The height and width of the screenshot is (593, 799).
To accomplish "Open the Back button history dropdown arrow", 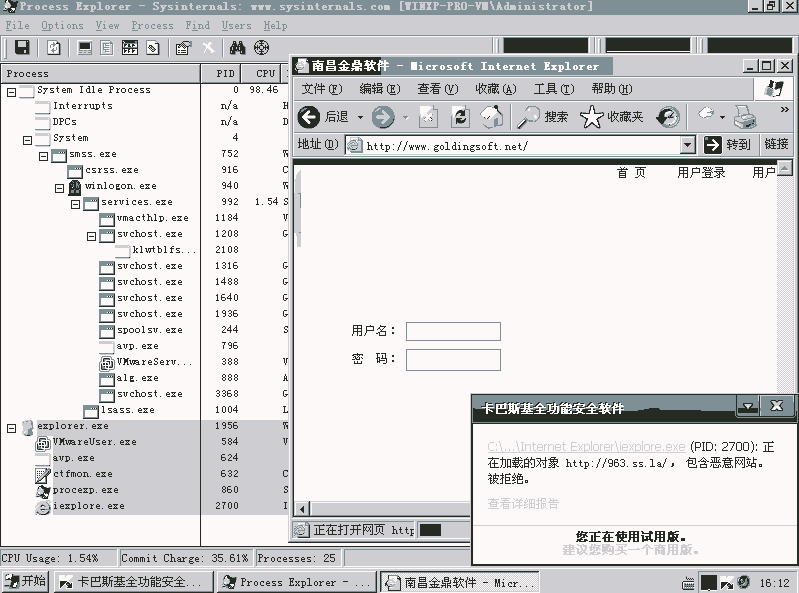I will coord(360,117).
